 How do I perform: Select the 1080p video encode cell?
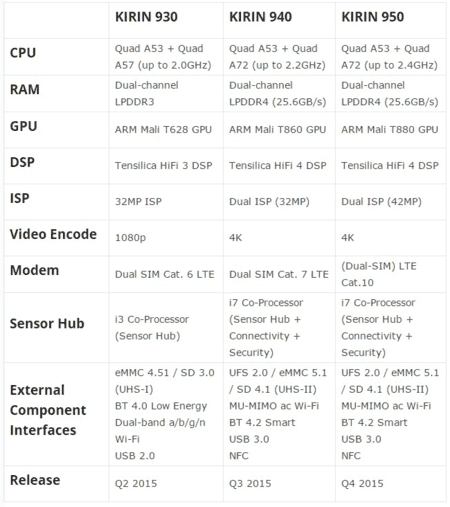[130, 238]
